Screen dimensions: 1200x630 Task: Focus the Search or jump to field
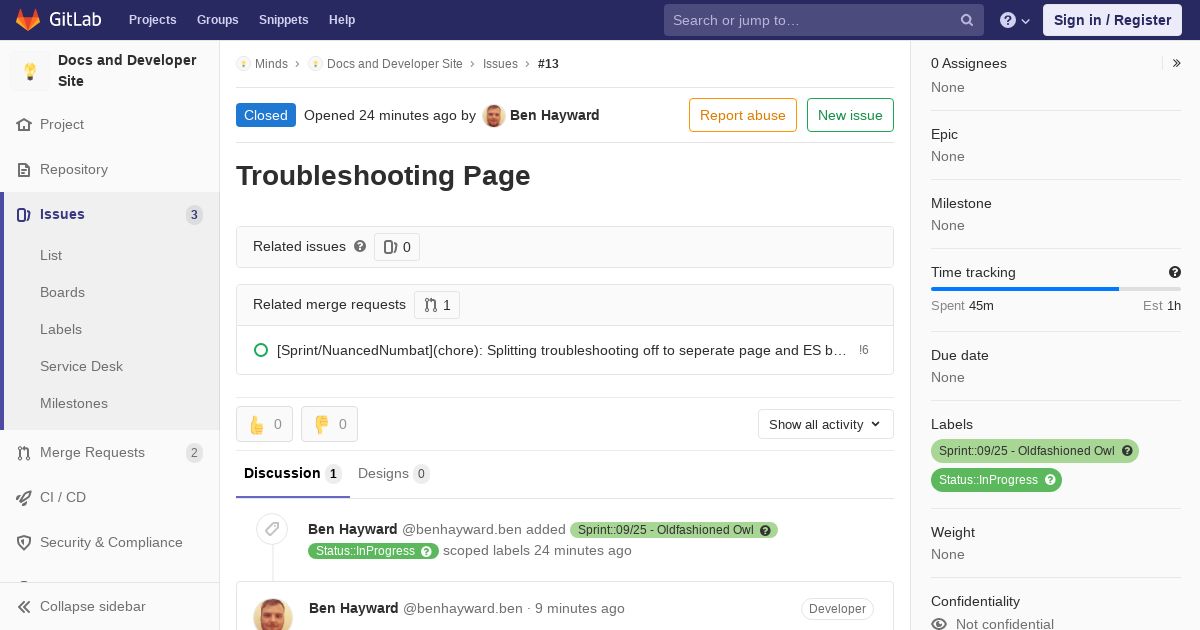click(814, 20)
